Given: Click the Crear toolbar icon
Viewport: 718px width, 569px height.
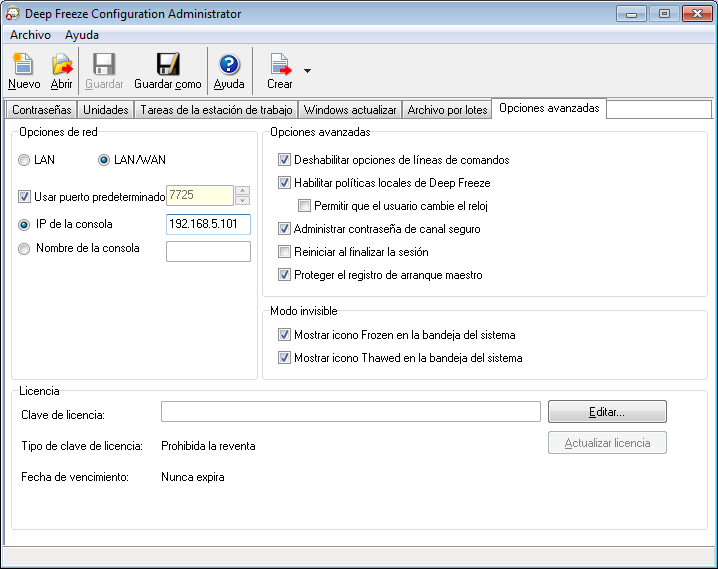Looking at the screenshot, I should coord(280,64).
